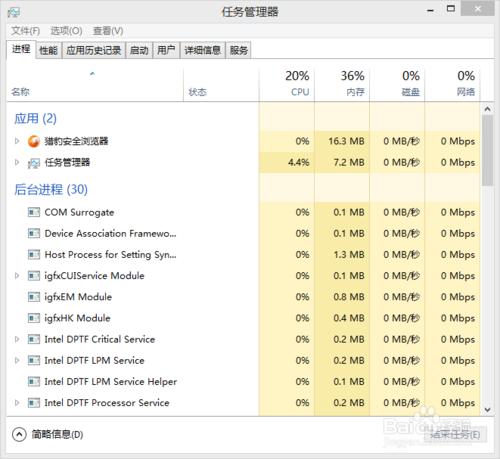Image resolution: width=500 pixels, height=459 pixels.
Task: Click the vertical scrollbar thumb
Action: (x=487, y=150)
